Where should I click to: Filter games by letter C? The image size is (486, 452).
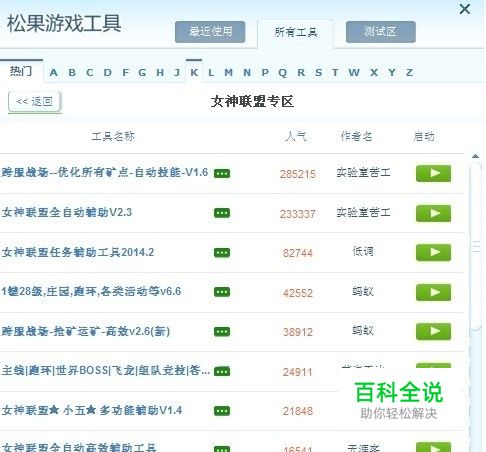pos(90,73)
